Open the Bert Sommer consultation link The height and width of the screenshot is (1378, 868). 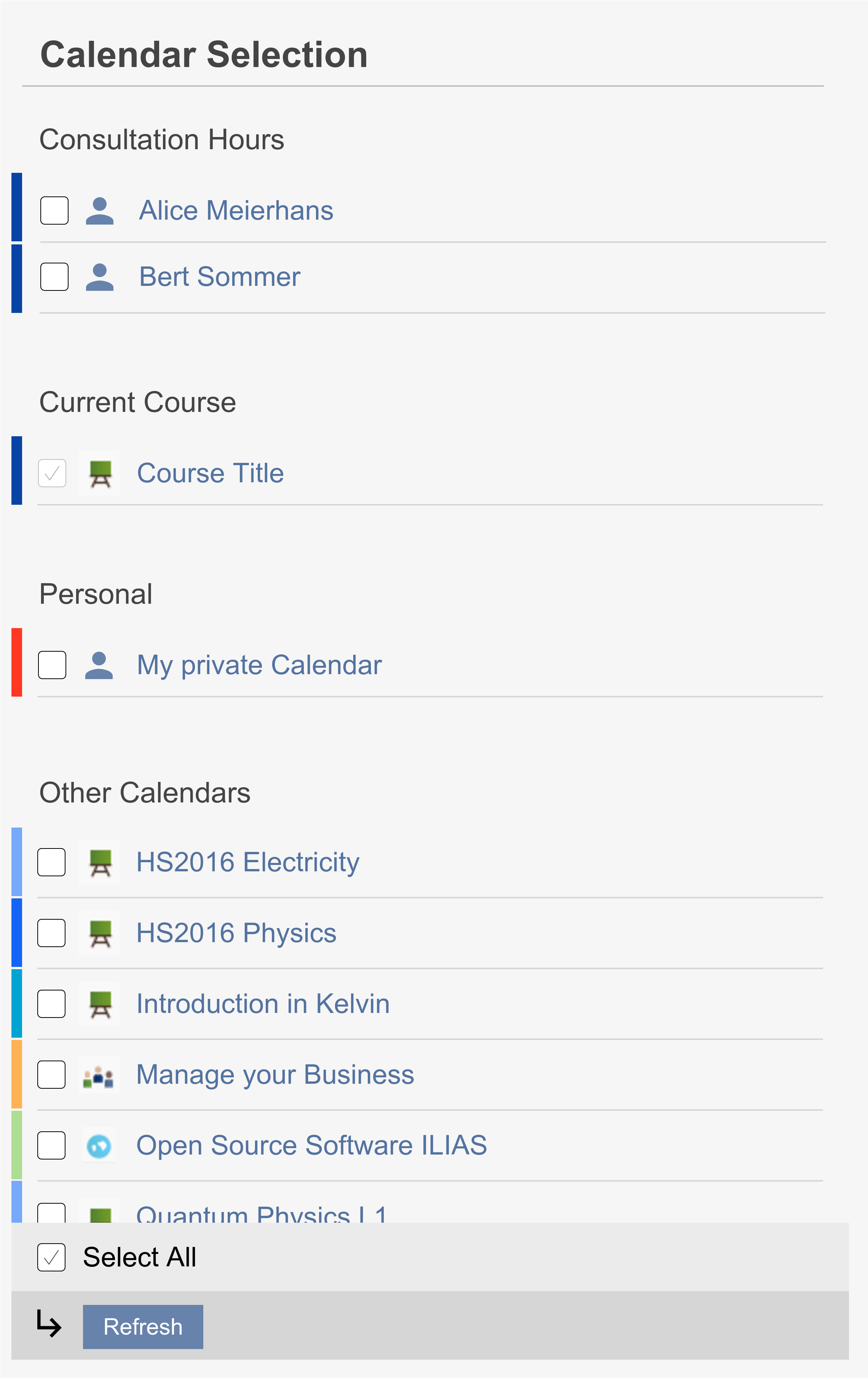(219, 277)
